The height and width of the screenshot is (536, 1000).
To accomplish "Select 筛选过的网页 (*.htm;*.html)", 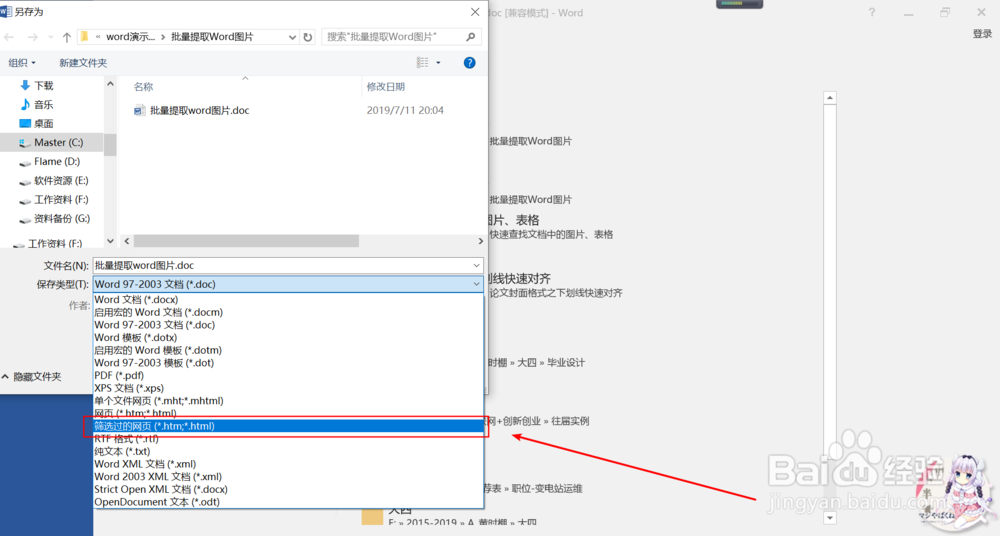I will (x=288, y=426).
